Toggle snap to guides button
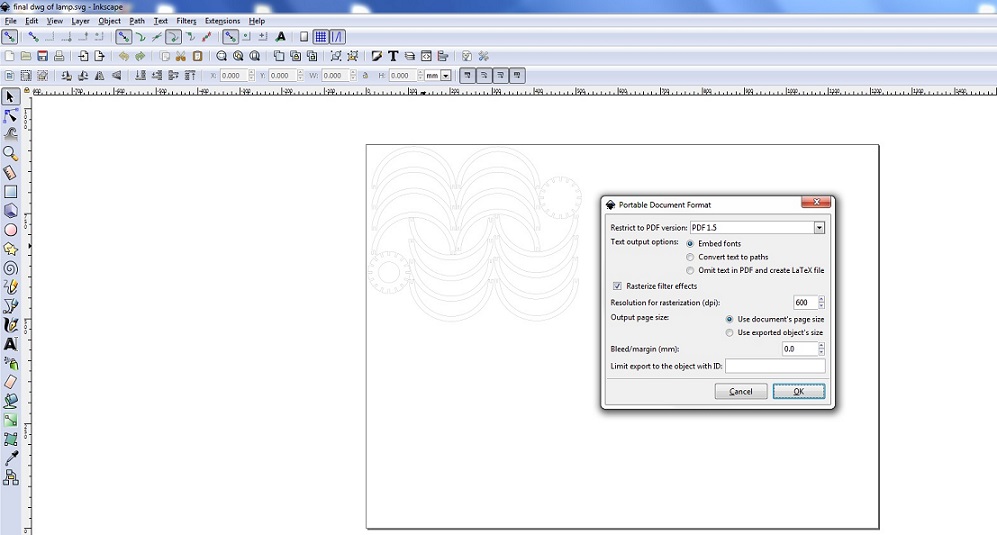 [x=337, y=37]
